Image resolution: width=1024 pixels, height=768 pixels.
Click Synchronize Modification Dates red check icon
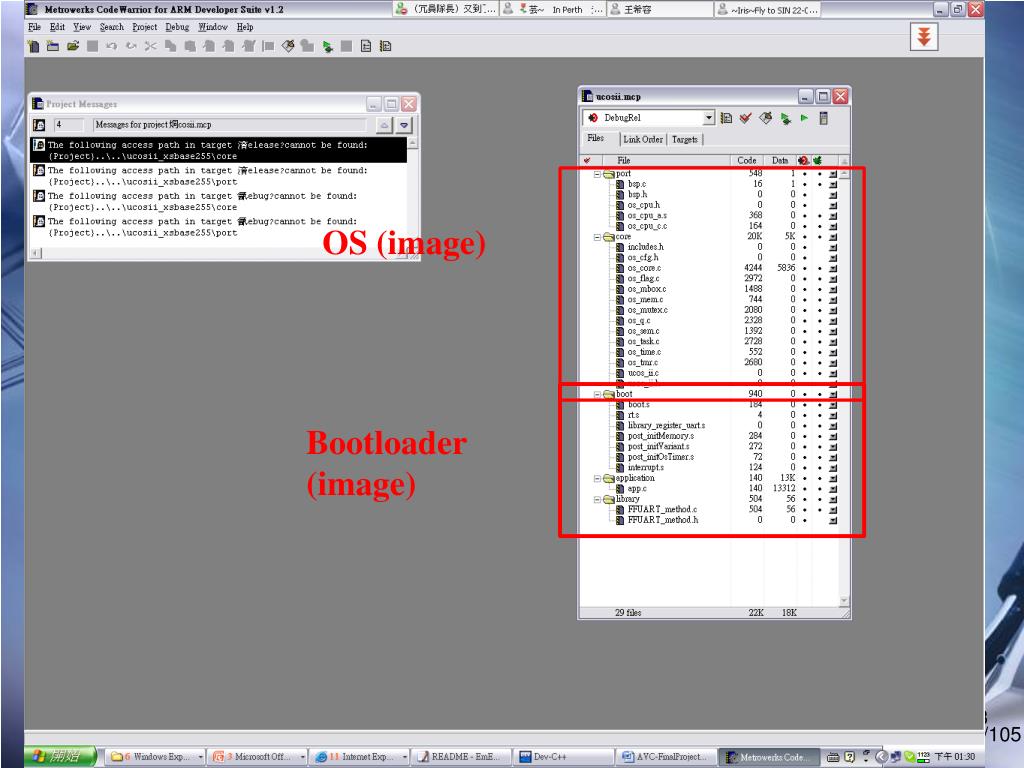745,118
